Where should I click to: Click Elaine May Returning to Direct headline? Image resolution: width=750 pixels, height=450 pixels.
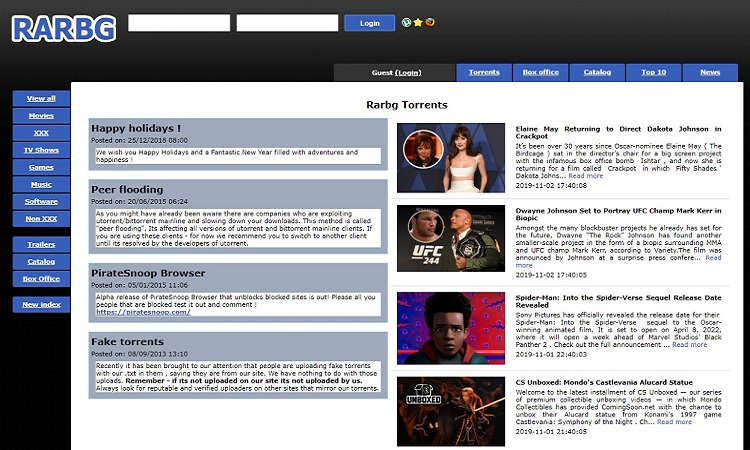click(618, 132)
